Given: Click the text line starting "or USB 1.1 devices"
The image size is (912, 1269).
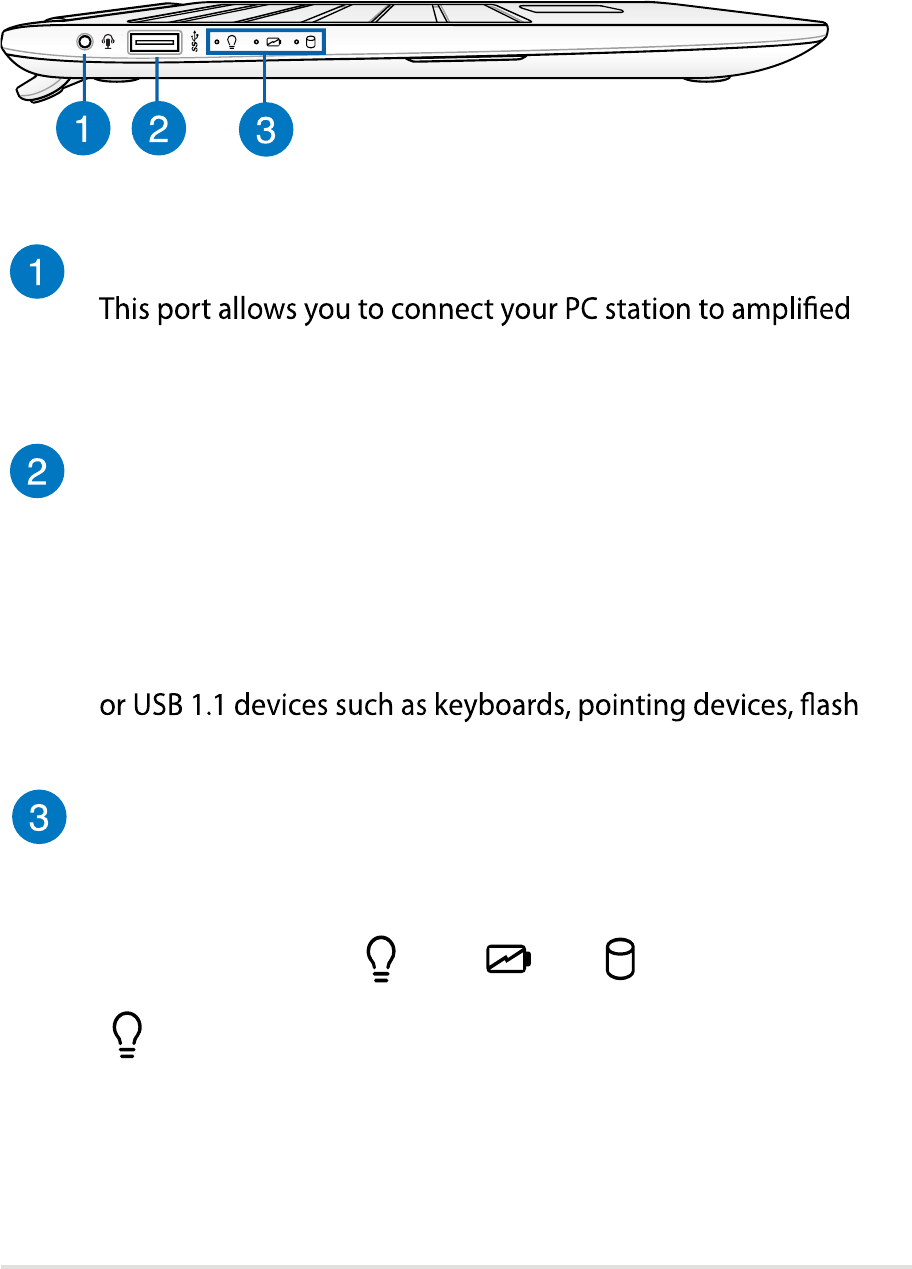Looking at the screenshot, I should (478, 706).
